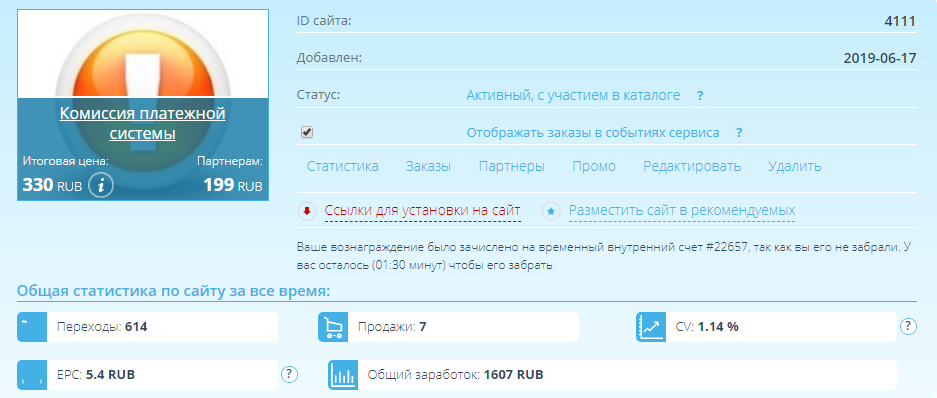Open the Партнеры tab

click(512, 167)
